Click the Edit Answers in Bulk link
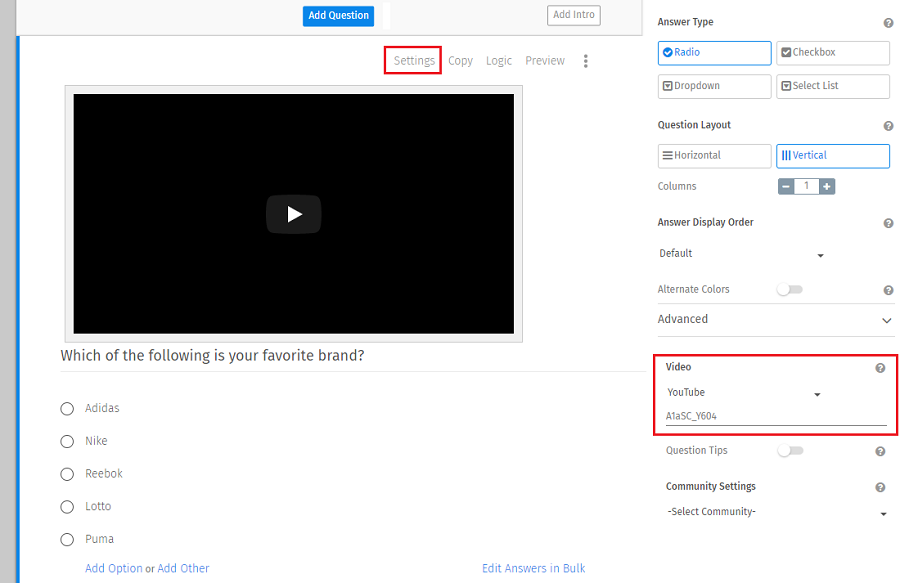Screen dimensions: 900x583 point(533,568)
